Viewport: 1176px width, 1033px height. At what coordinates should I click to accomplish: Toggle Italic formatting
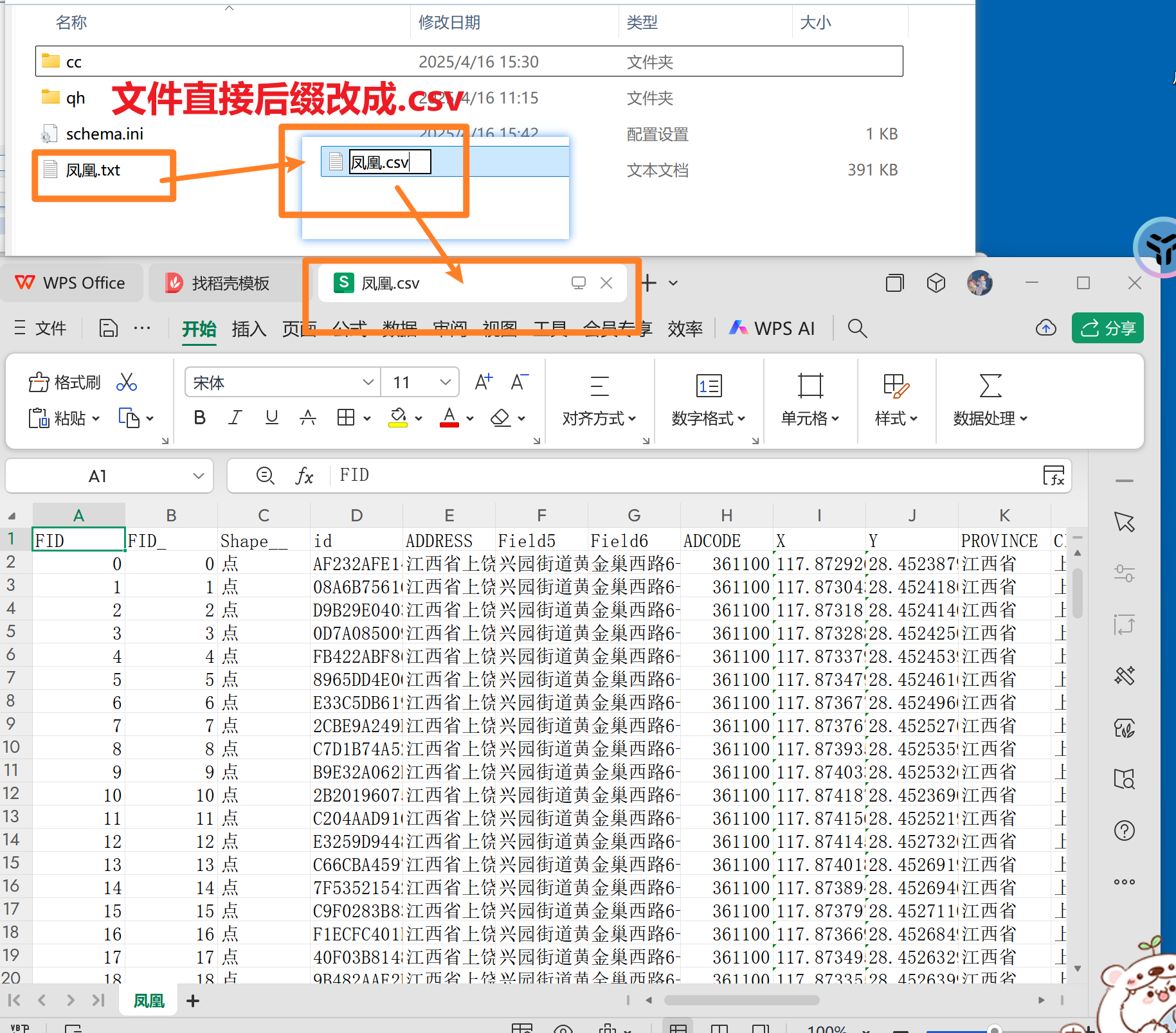click(235, 417)
